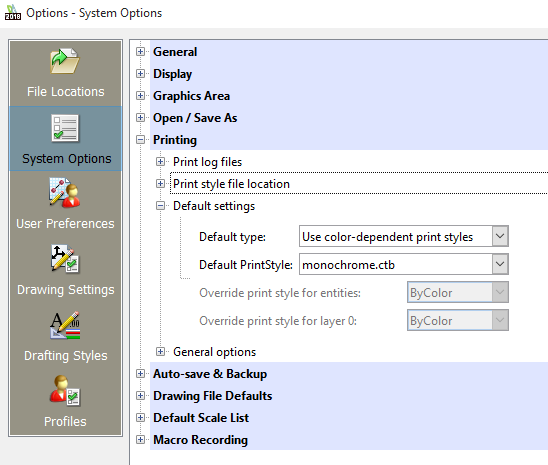Screen dimensions: 548x465
Task: Collapse the Default settings node
Action: 160,206
